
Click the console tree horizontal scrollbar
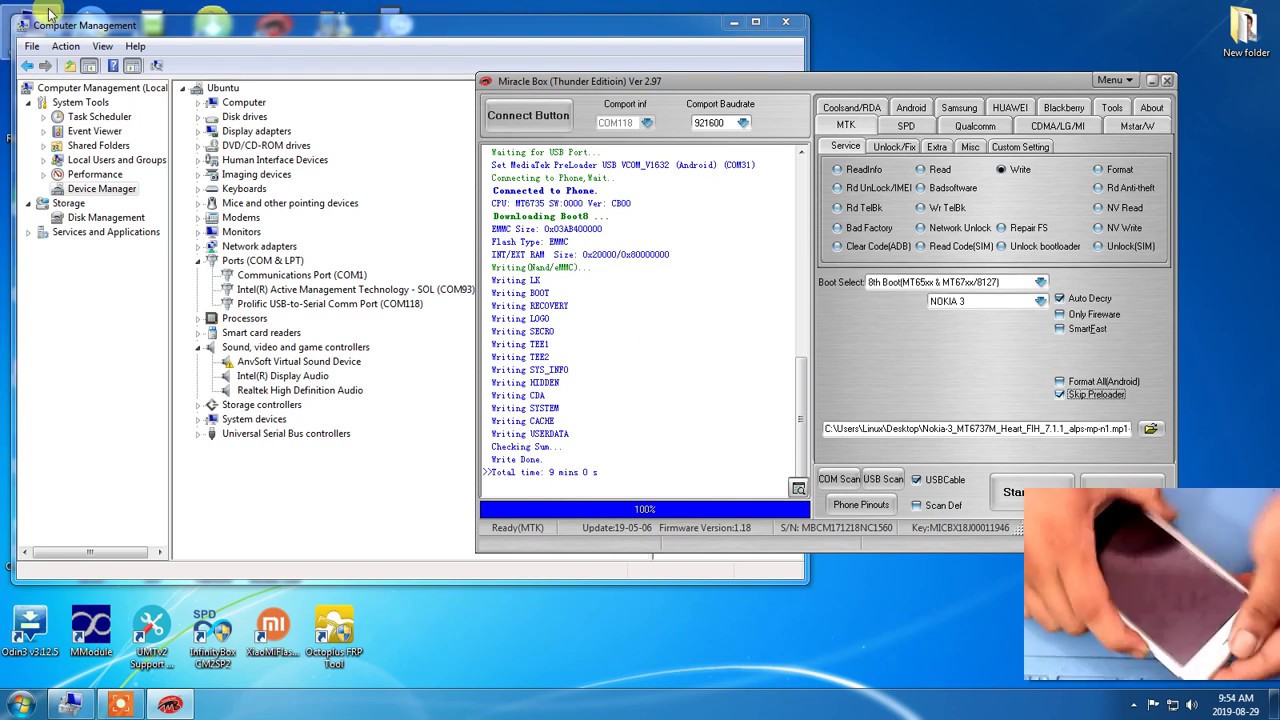[90, 552]
